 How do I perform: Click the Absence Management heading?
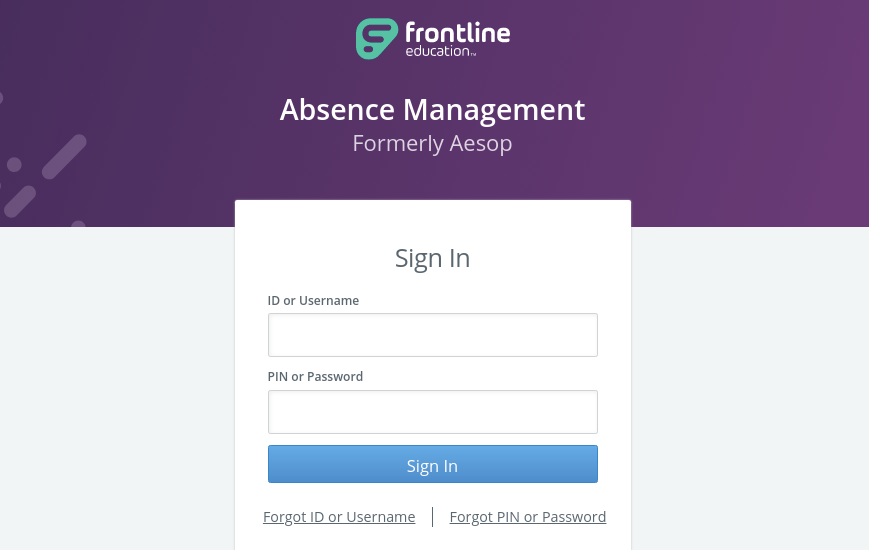[x=432, y=110]
